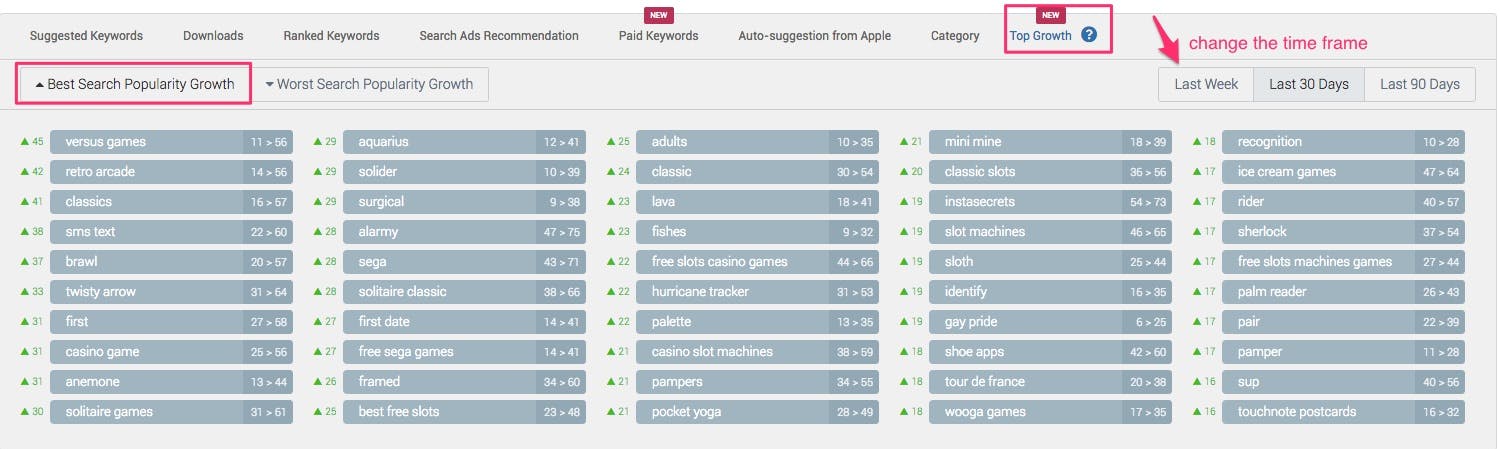Screen dimensions: 1500x449
Task: Switch time frame to Last 30 Days
Action: [1309, 84]
